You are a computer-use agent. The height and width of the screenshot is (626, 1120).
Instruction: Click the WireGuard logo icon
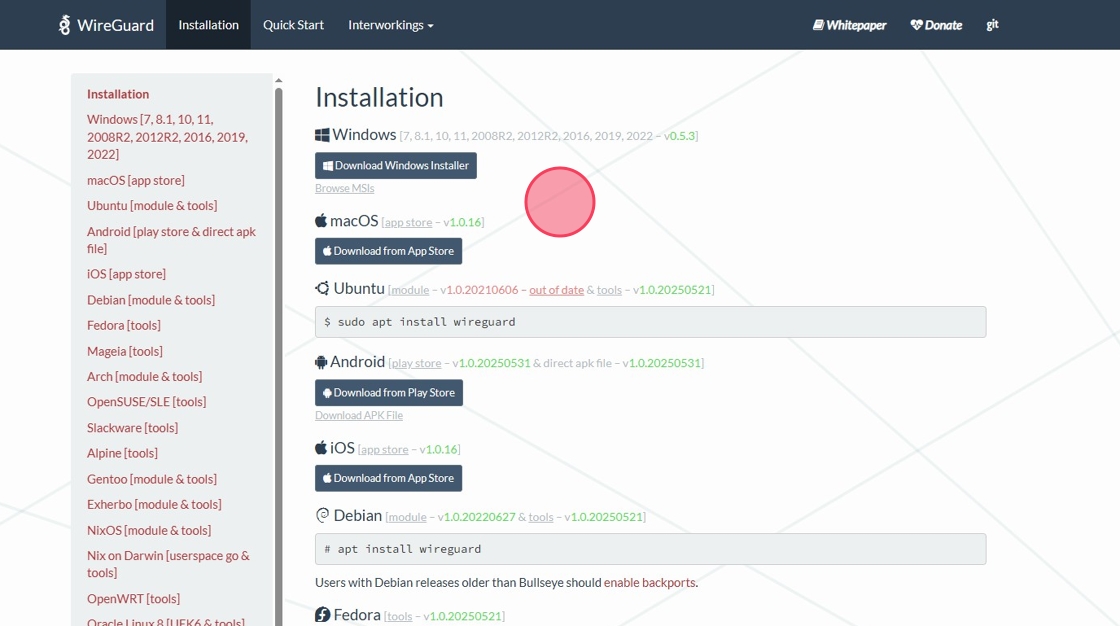coord(65,25)
